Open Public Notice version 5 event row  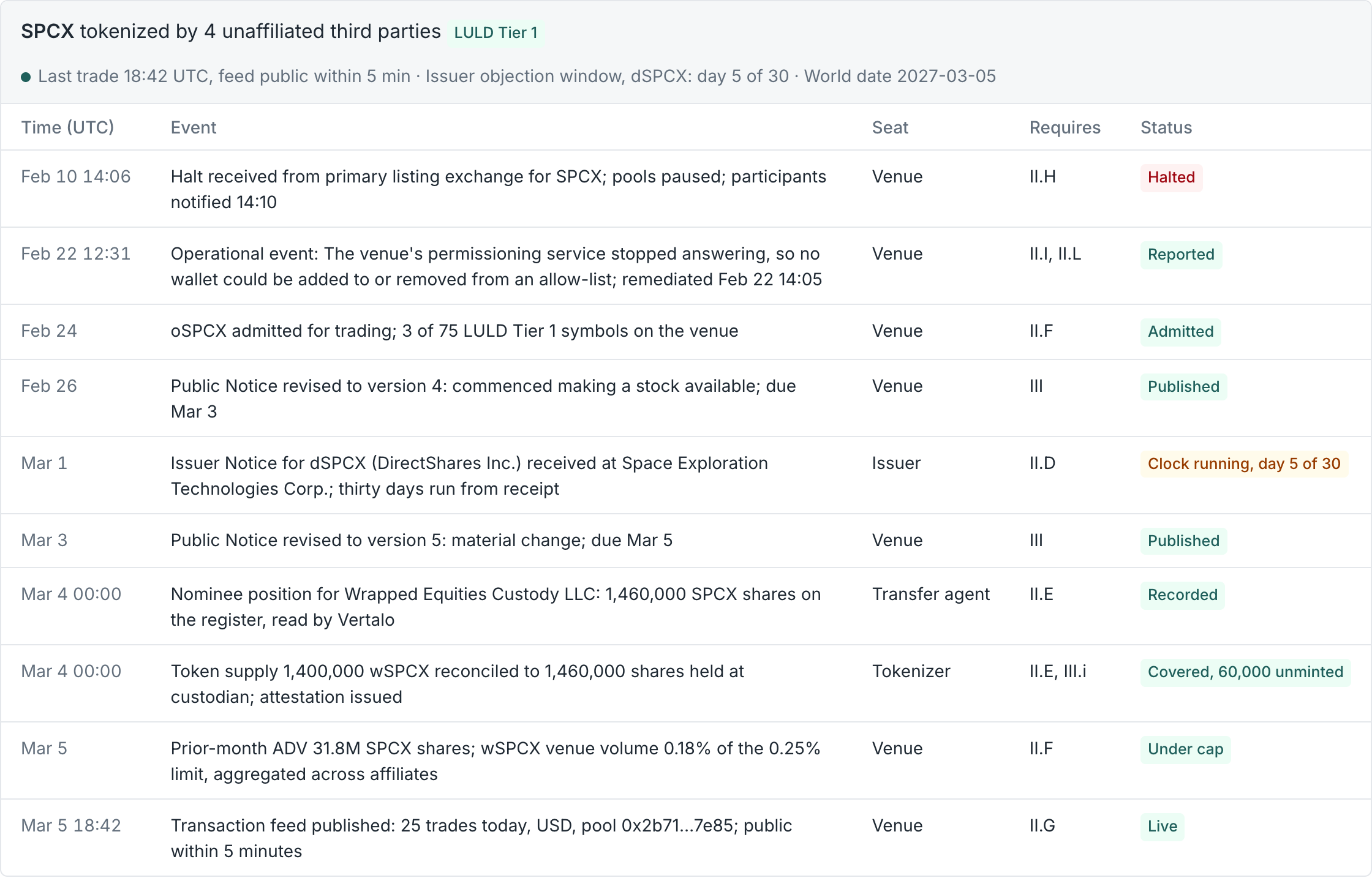click(x=686, y=541)
